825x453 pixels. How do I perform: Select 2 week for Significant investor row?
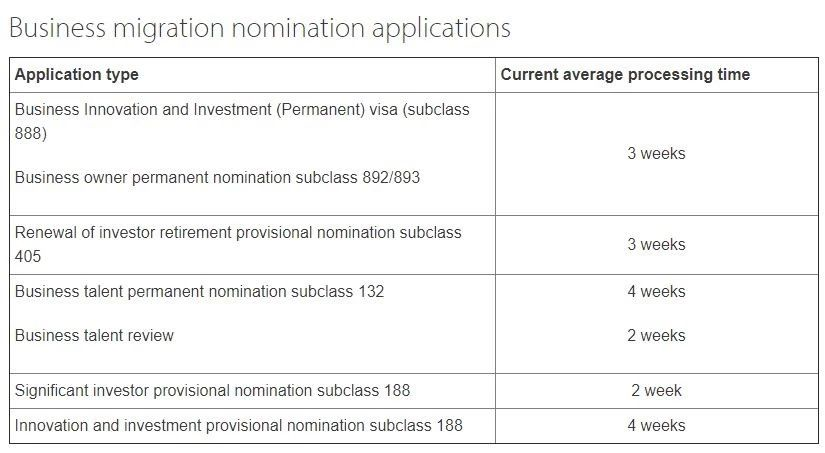[656, 390]
